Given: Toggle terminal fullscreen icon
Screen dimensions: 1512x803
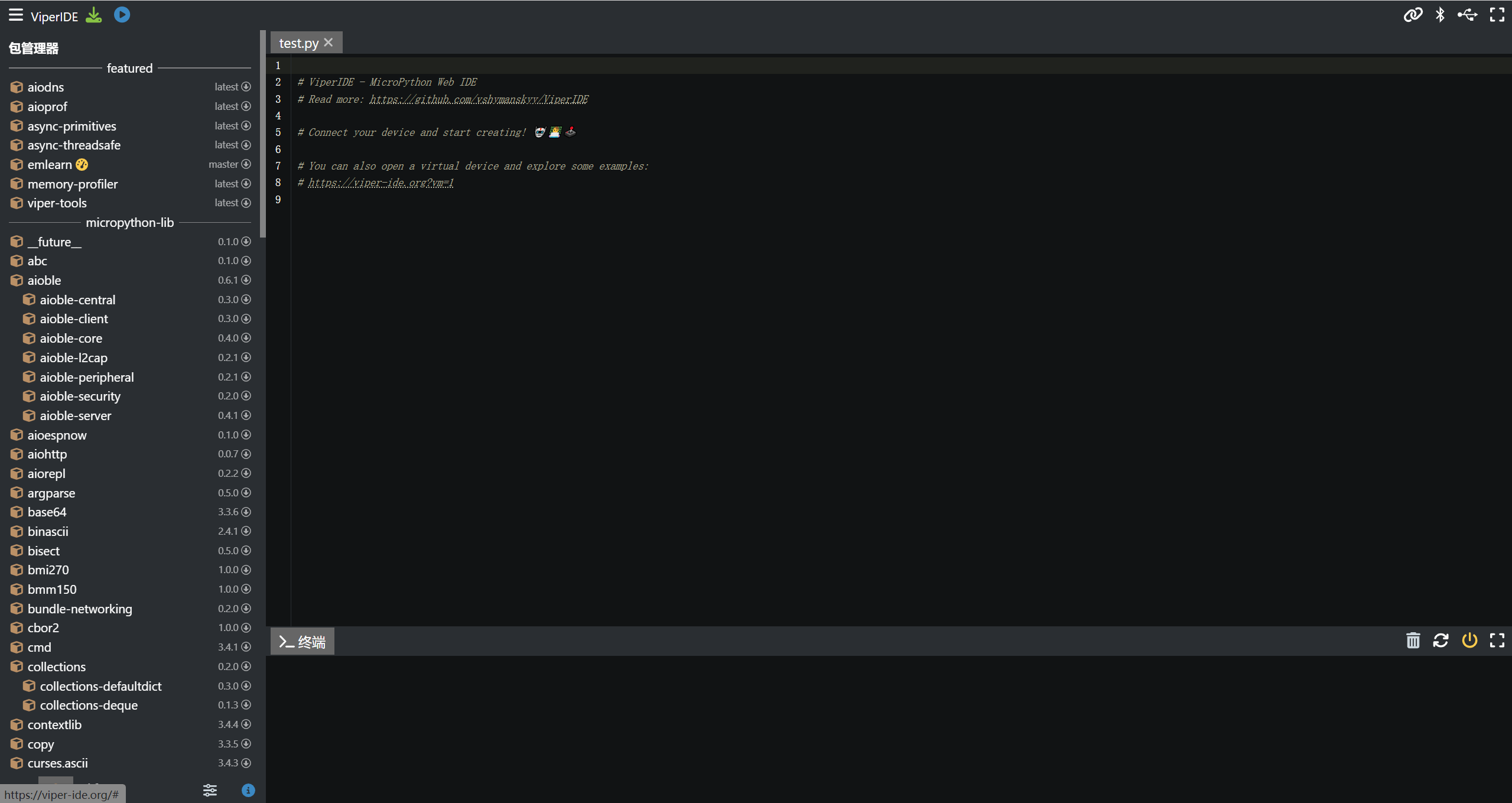Looking at the screenshot, I should click(1497, 641).
